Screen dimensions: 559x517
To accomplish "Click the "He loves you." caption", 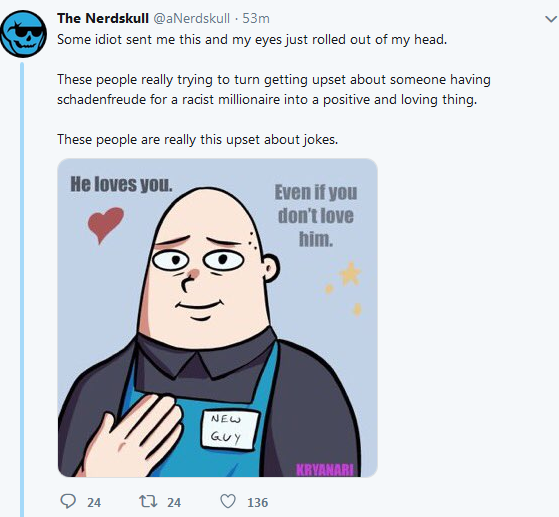I will (x=121, y=184).
